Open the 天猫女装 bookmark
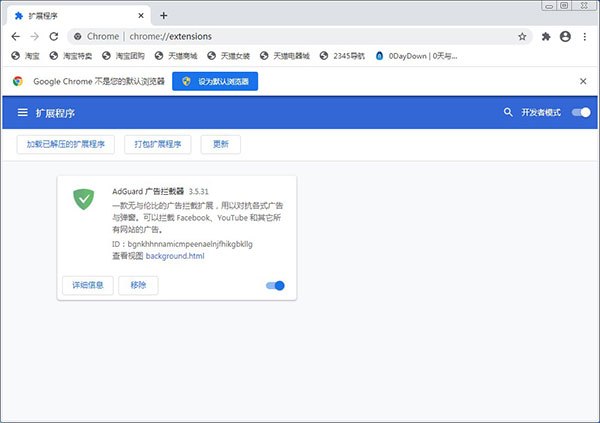The image size is (600, 423). (228, 56)
